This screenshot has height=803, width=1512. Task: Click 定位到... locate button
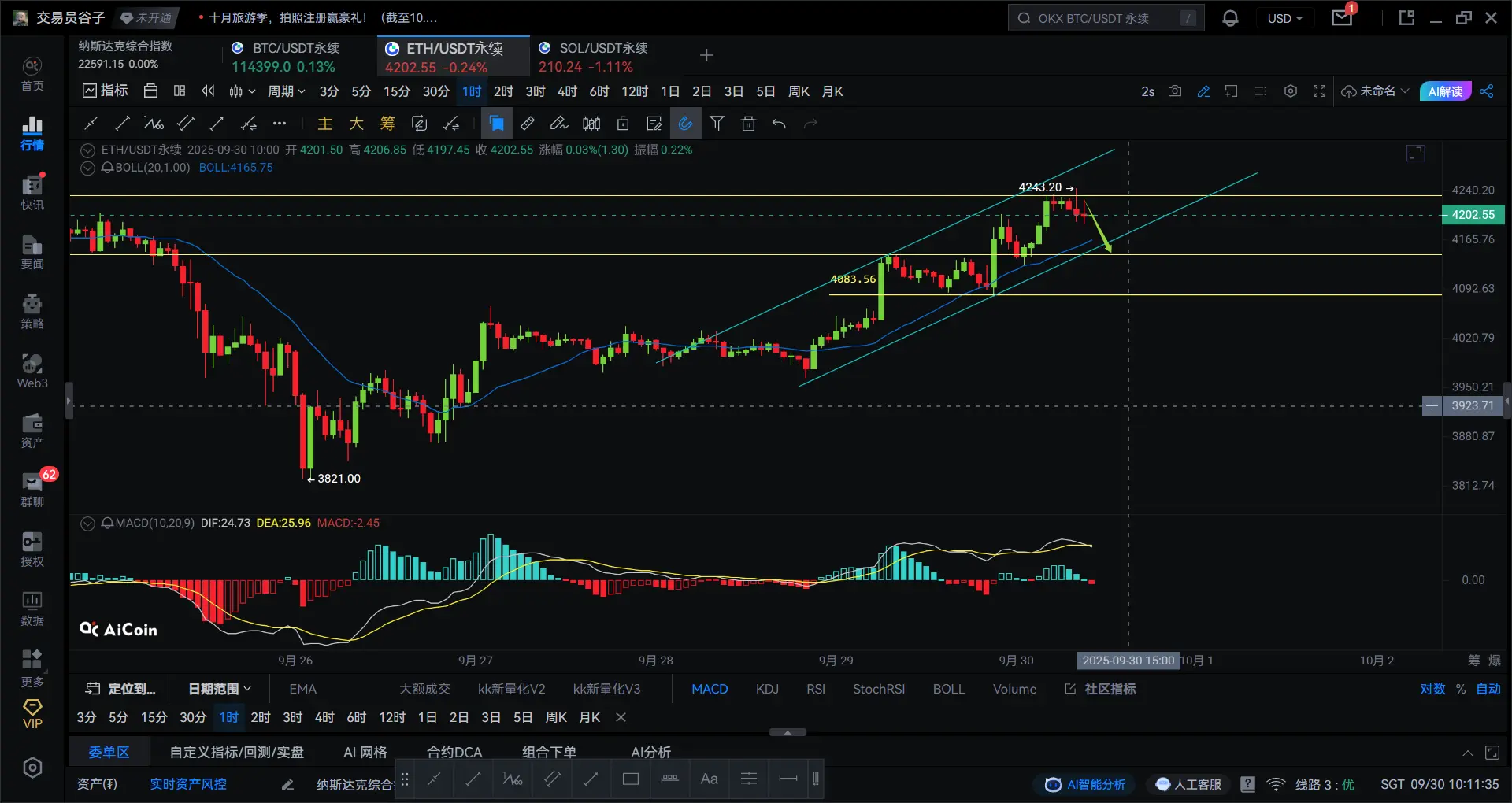click(x=120, y=689)
